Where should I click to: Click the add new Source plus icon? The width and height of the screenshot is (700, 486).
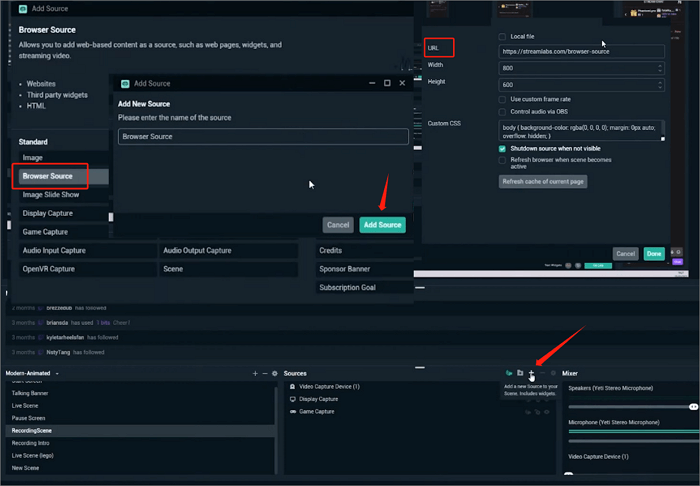(x=531, y=373)
